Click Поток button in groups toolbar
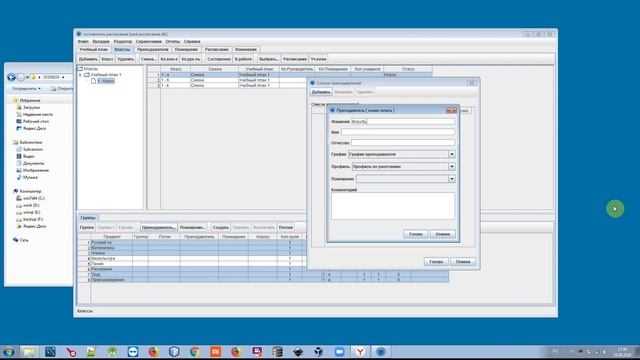Screen dimensions: 640x360 coord(286,227)
